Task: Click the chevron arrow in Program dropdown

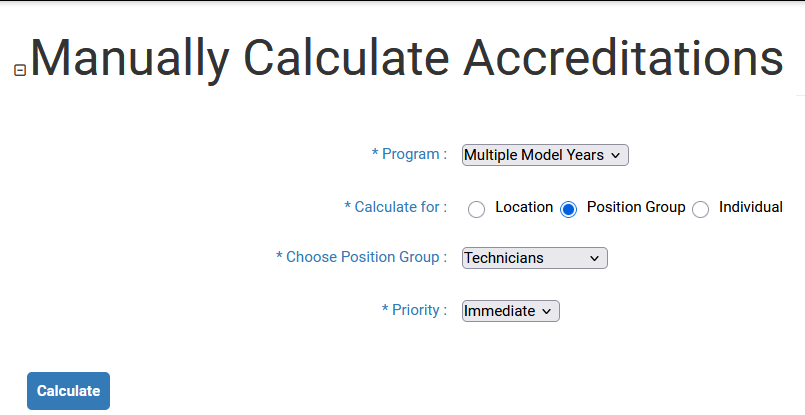Action: [616, 155]
